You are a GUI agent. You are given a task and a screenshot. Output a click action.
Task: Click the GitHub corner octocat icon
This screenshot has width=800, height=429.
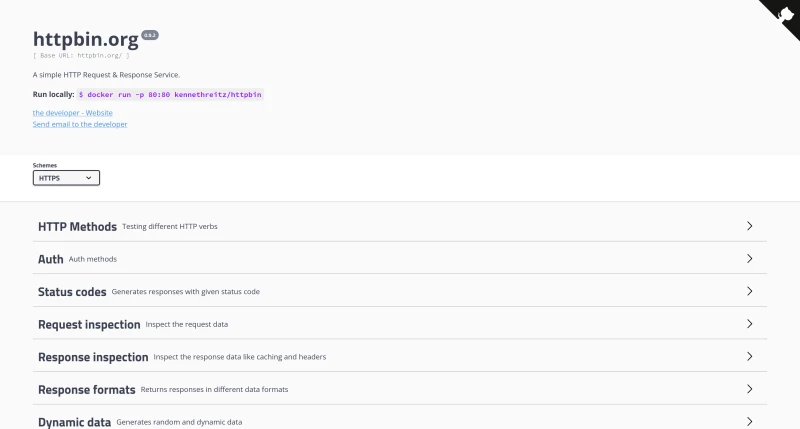[783, 14]
